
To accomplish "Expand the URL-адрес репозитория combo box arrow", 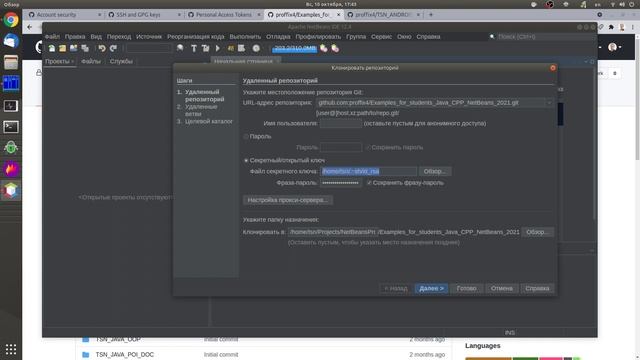I will coord(549,103).
